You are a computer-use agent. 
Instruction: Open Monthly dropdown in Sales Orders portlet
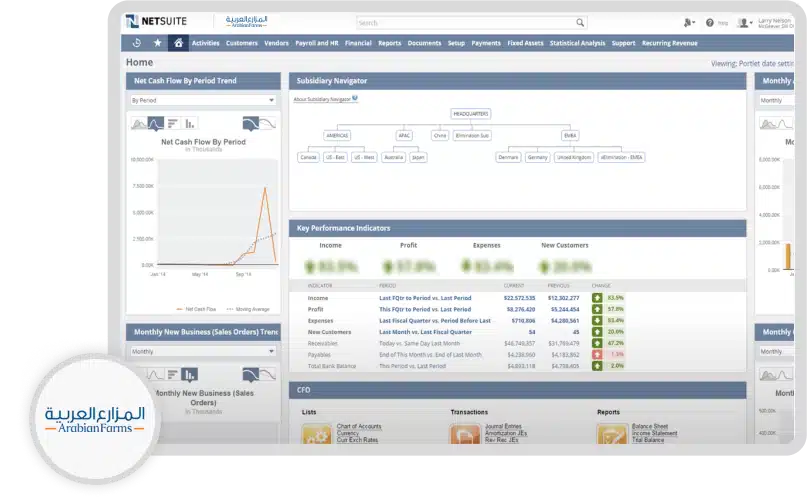[x=203, y=352]
